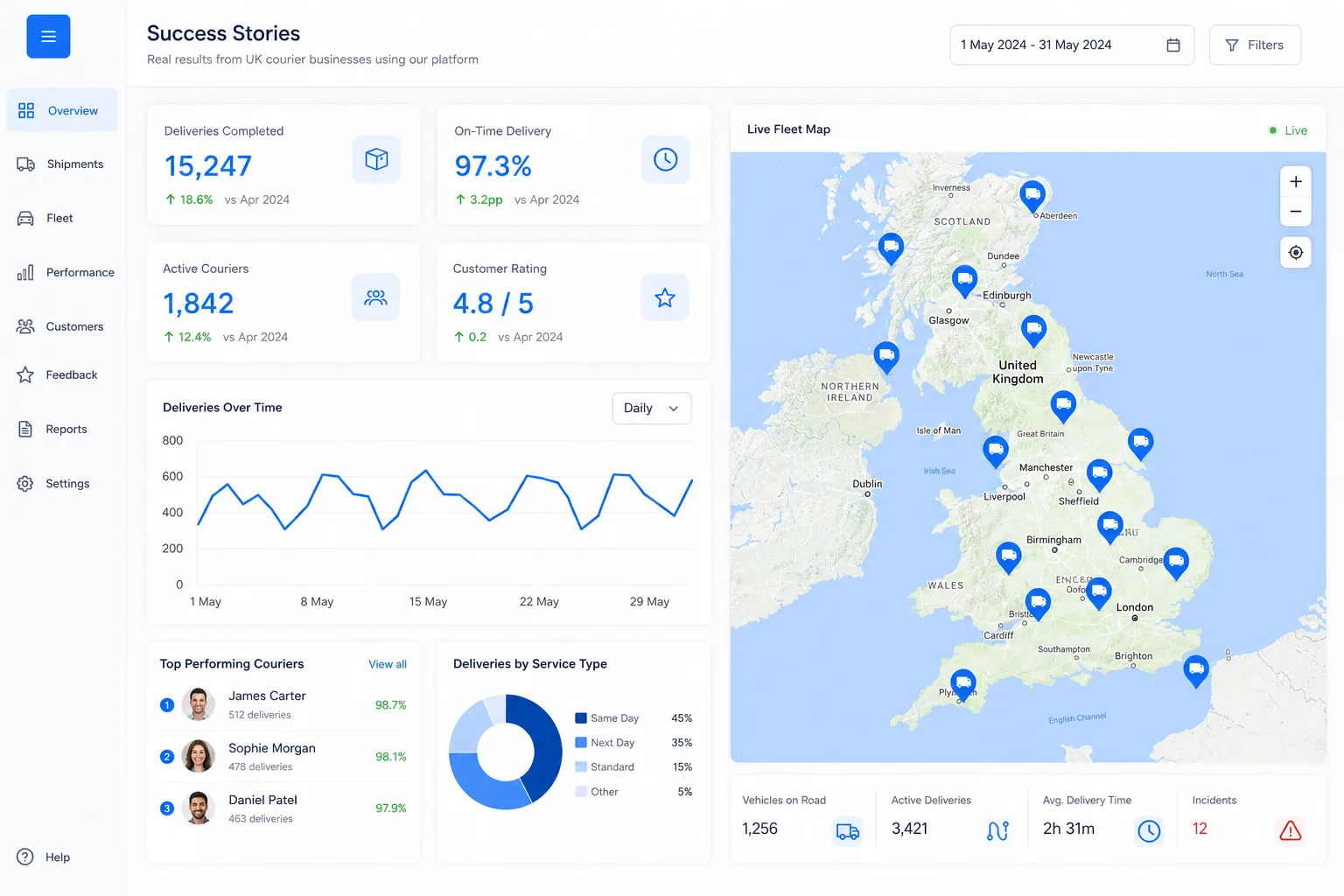Click the Live status indicator
The width and height of the screenshot is (1344, 896).
[1288, 130]
